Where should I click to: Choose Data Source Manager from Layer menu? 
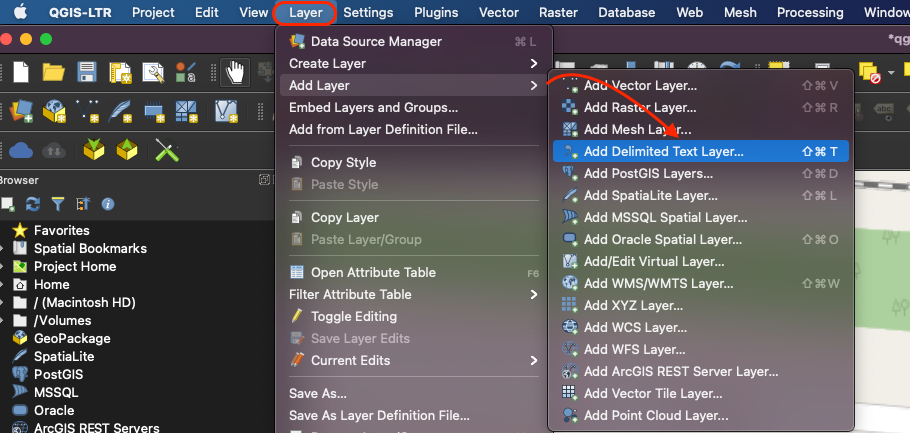coord(414,41)
